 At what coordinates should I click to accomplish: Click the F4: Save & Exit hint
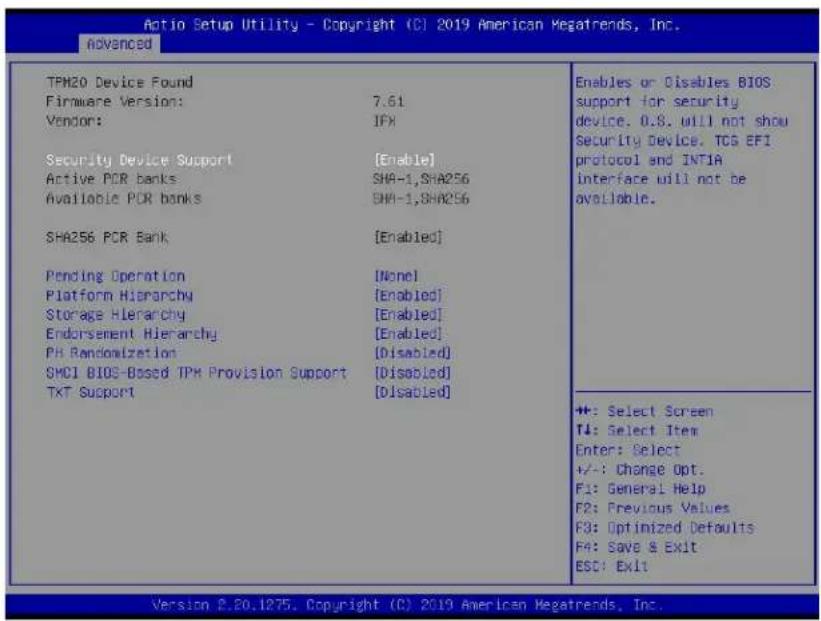[x=636, y=548]
